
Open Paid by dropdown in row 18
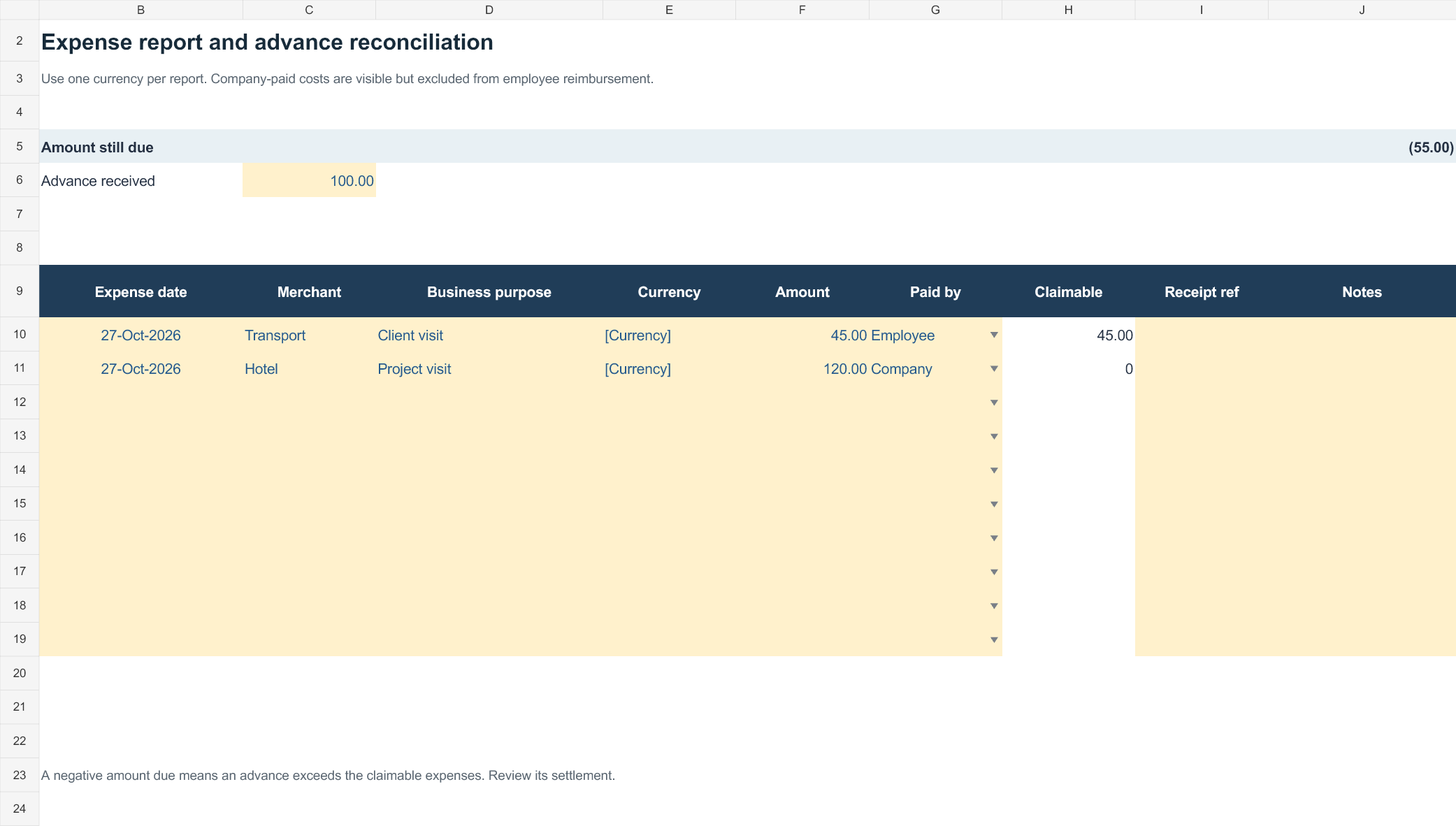coord(994,606)
